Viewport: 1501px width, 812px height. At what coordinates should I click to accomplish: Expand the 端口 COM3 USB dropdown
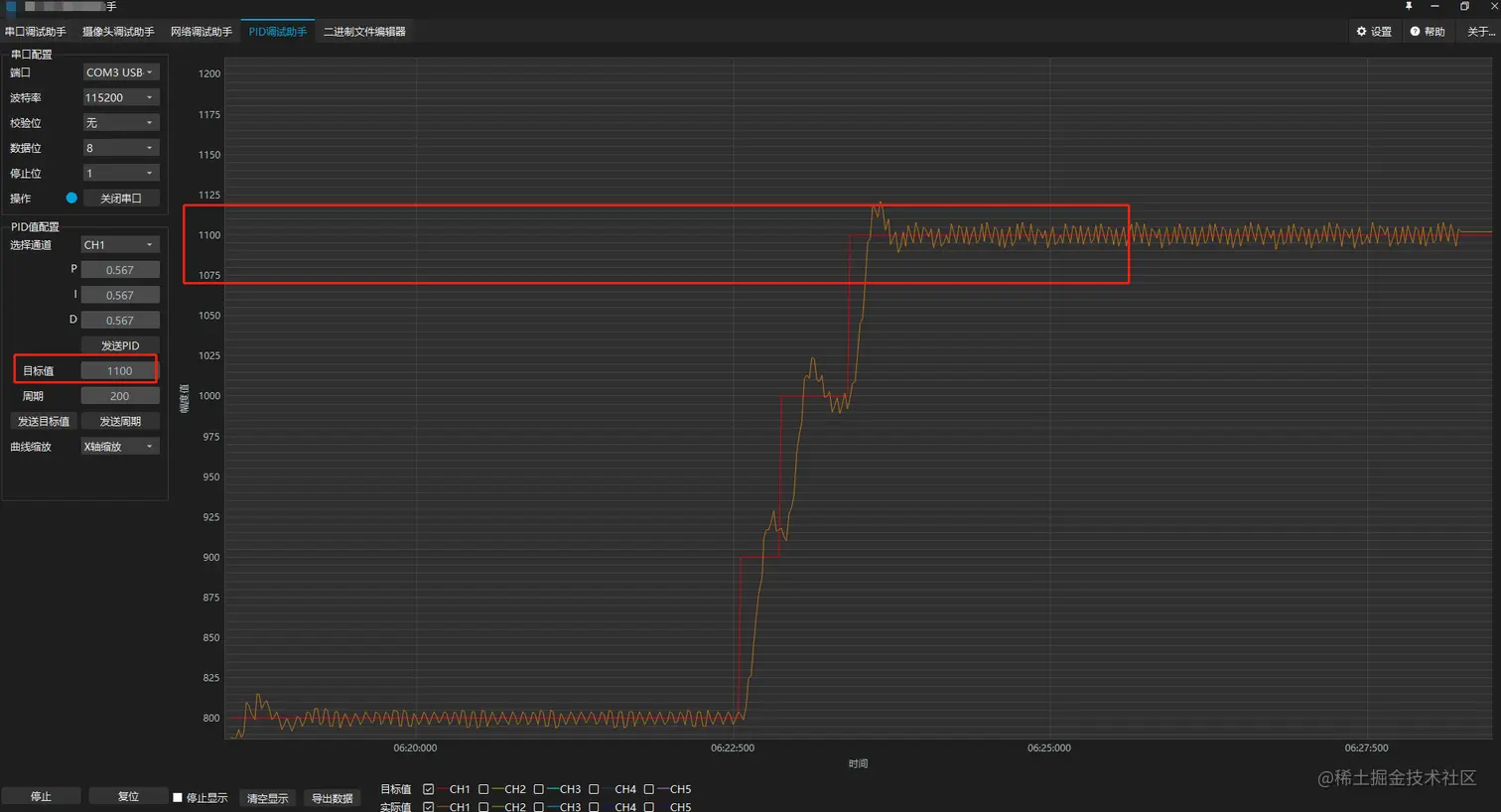click(x=120, y=72)
